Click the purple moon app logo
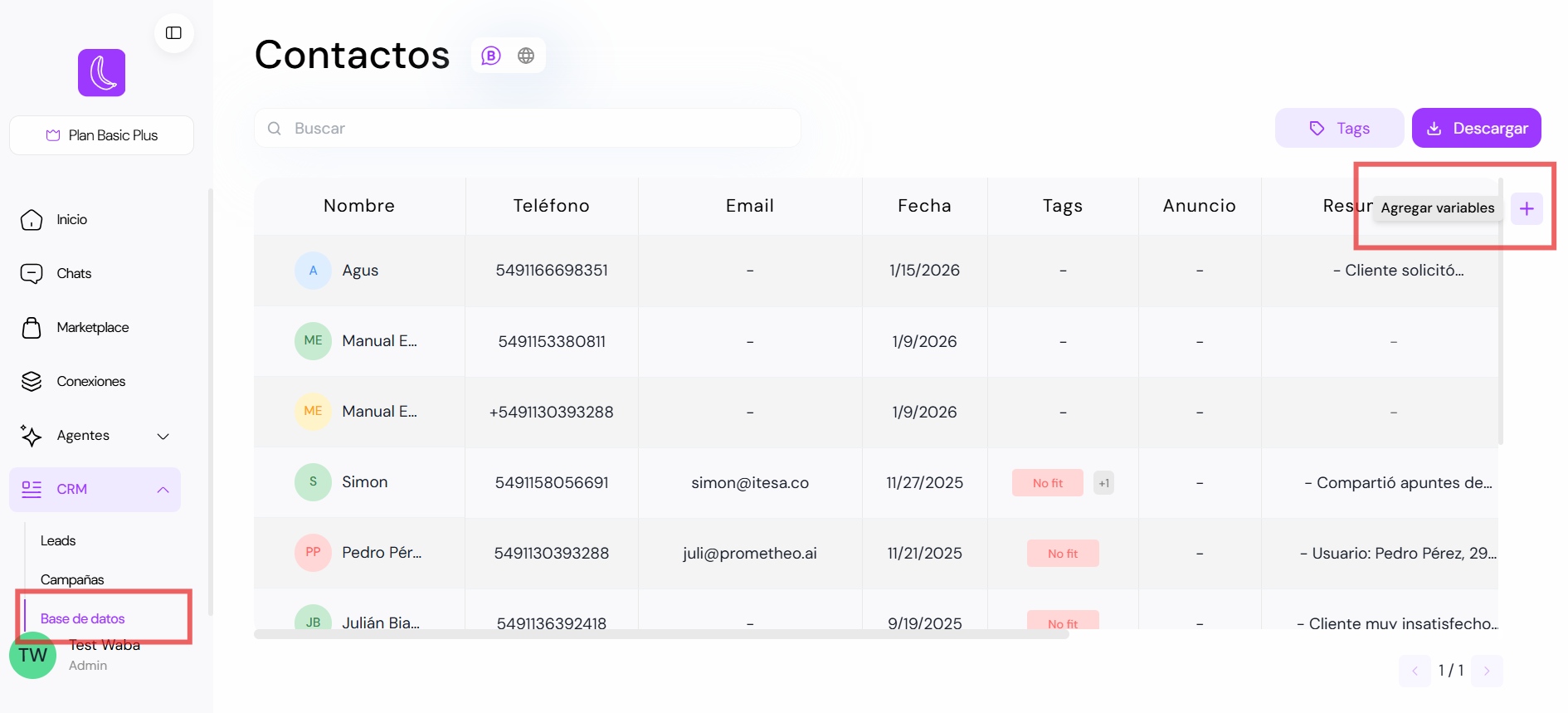 pyautogui.click(x=102, y=73)
